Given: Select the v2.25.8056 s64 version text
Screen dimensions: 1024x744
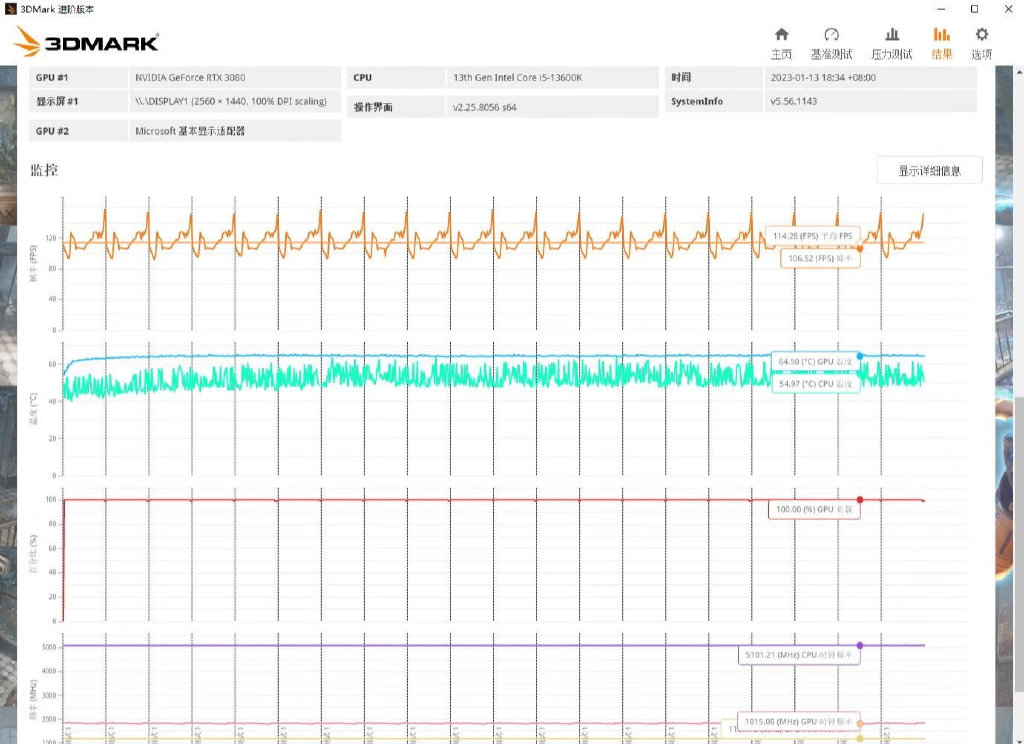Looking at the screenshot, I should 485,107.
